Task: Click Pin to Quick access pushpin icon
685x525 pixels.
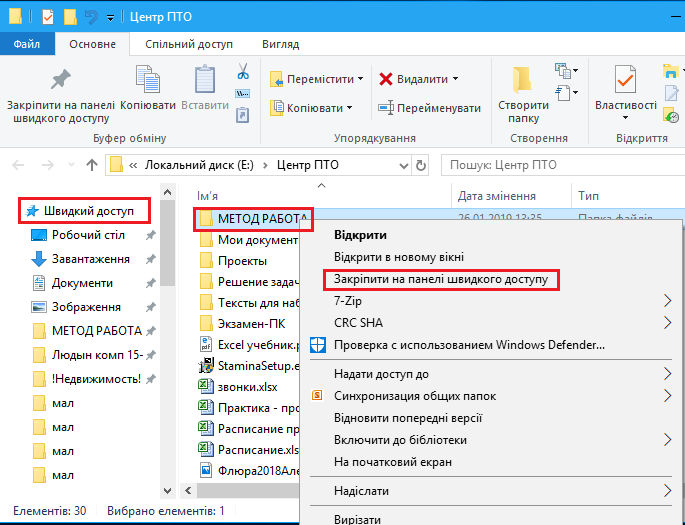Action: pos(61,80)
